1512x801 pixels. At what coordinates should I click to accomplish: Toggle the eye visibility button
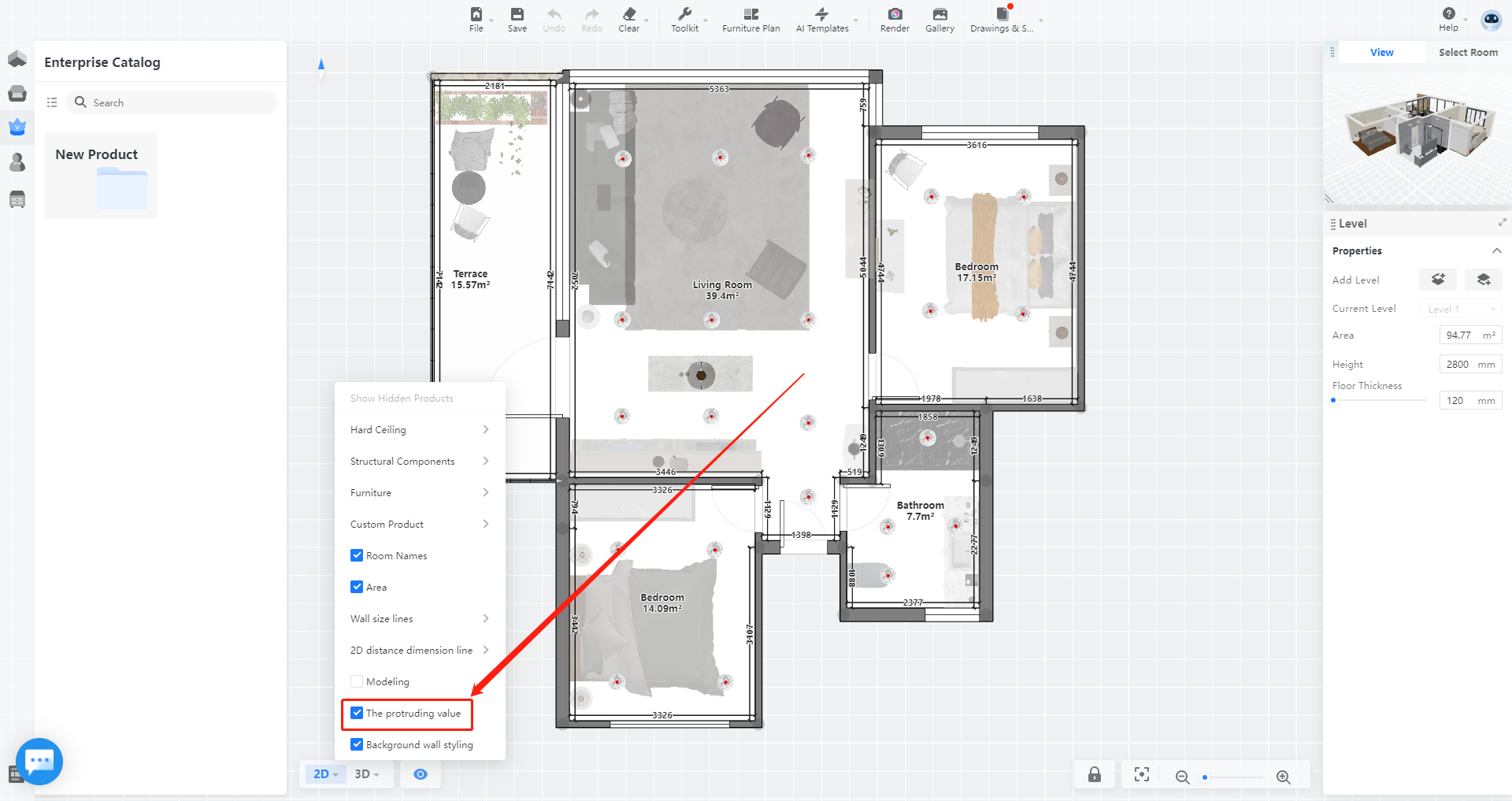421,774
